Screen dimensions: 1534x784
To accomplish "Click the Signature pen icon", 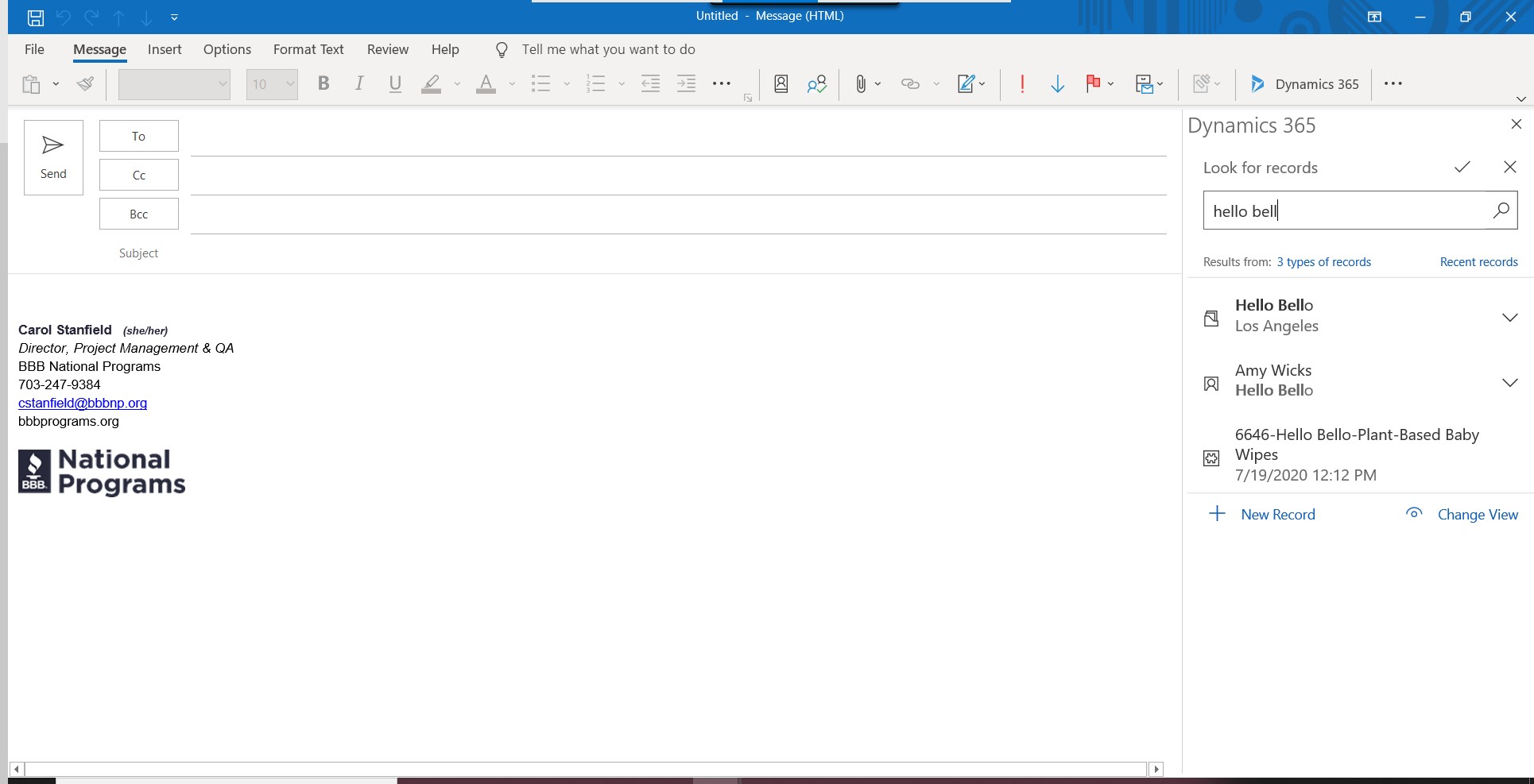I will pyautogui.click(x=966, y=83).
